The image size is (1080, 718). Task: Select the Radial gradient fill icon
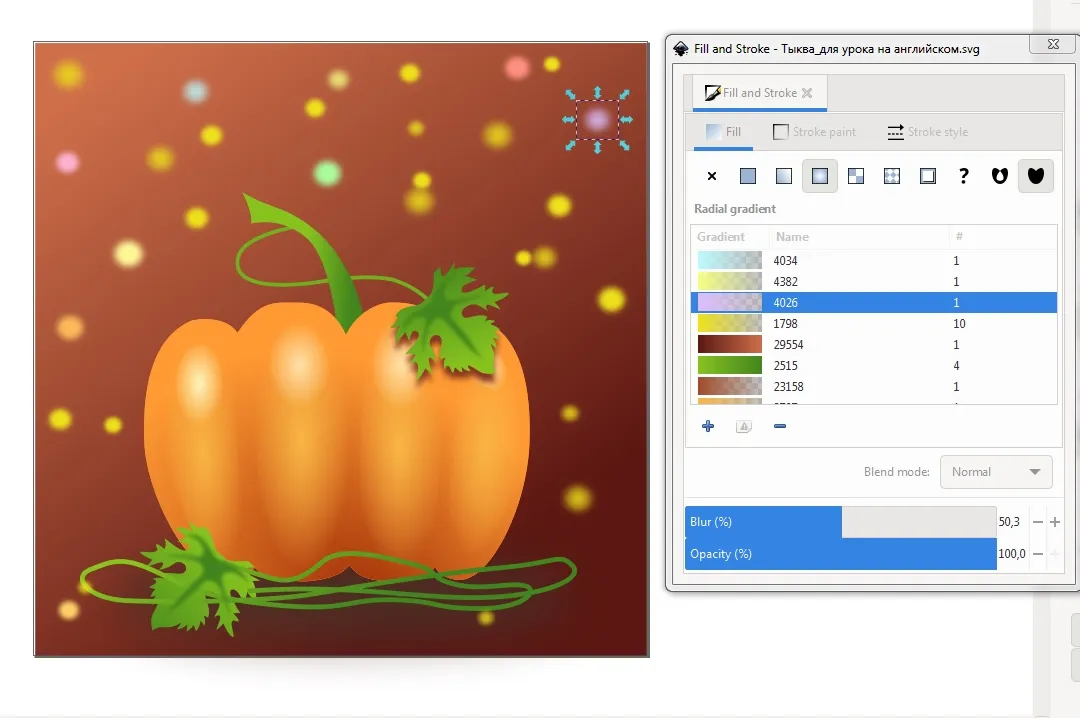coord(820,176)
